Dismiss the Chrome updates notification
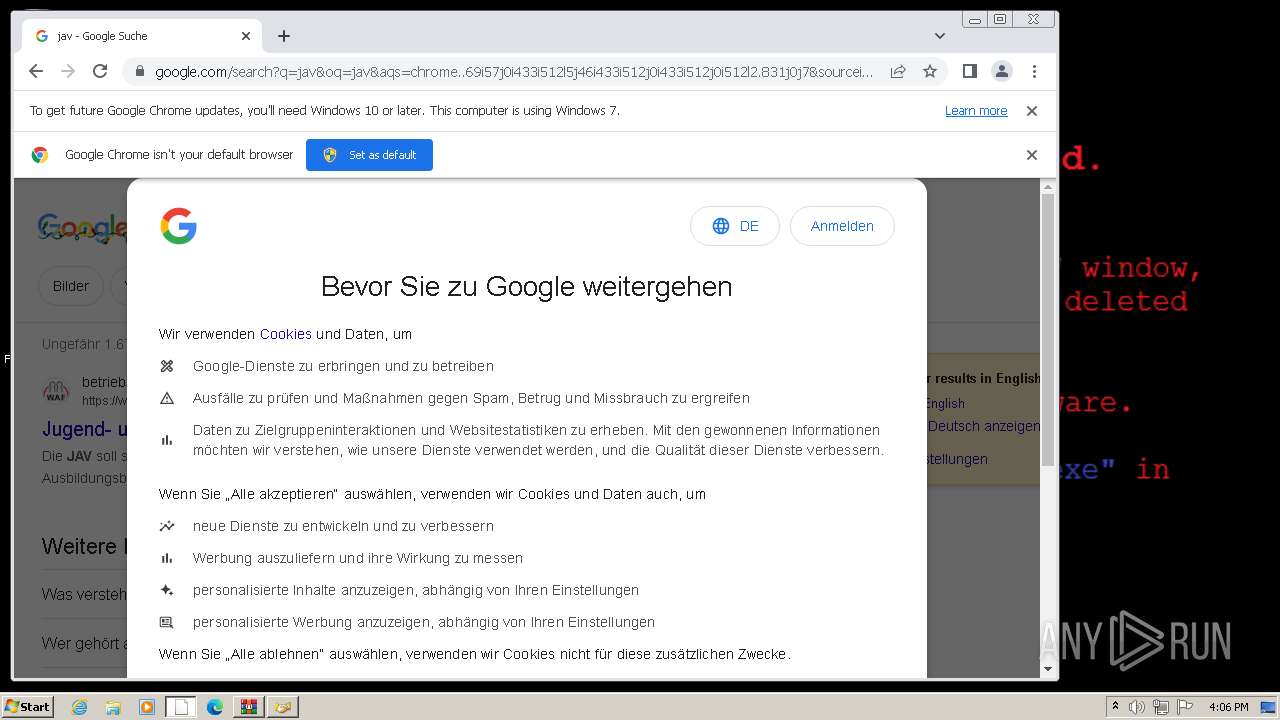The image size is (1280, 720). 1032,111
